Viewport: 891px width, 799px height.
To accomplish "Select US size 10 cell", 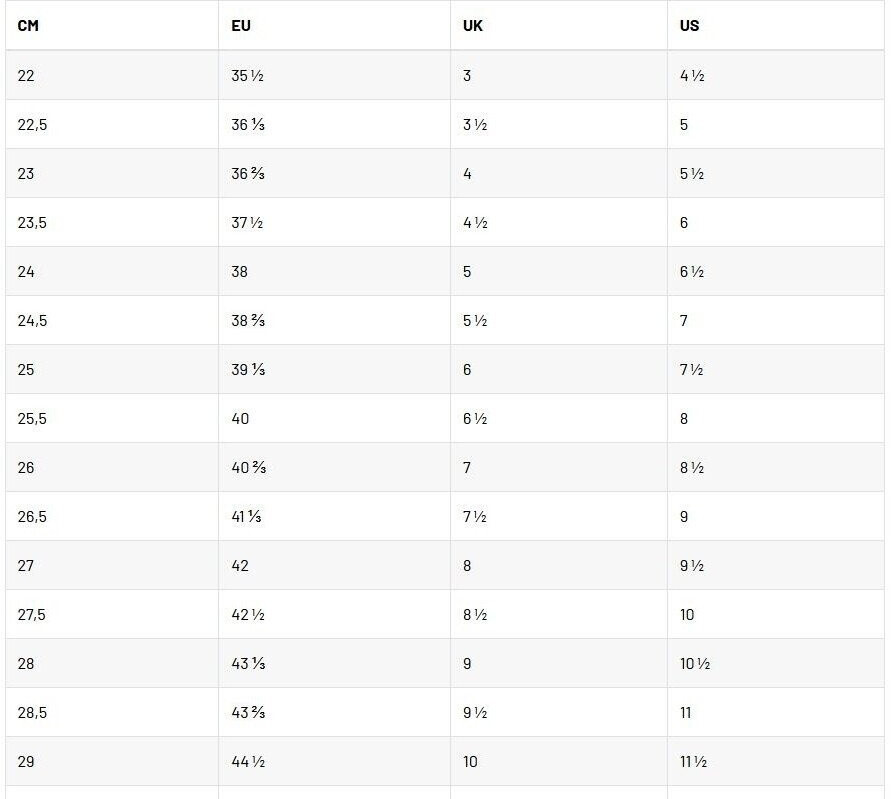I will tap(687, 614).
